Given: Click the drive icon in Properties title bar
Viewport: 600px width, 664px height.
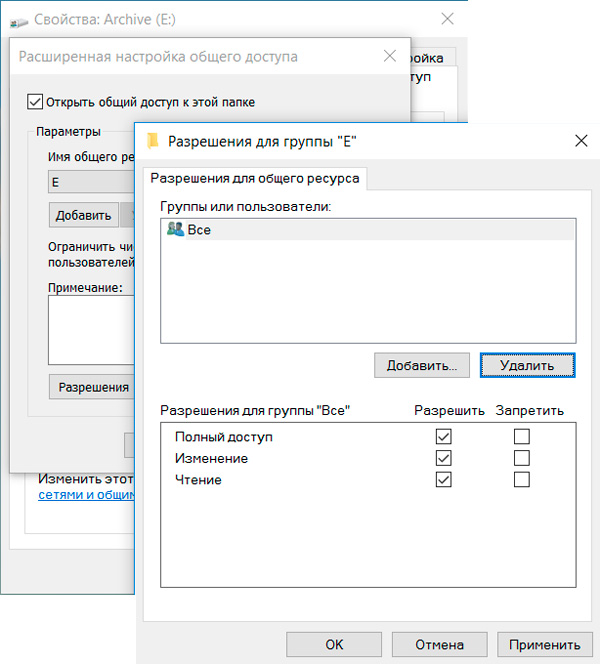Looking at the screenshot, I should [16, 18].
